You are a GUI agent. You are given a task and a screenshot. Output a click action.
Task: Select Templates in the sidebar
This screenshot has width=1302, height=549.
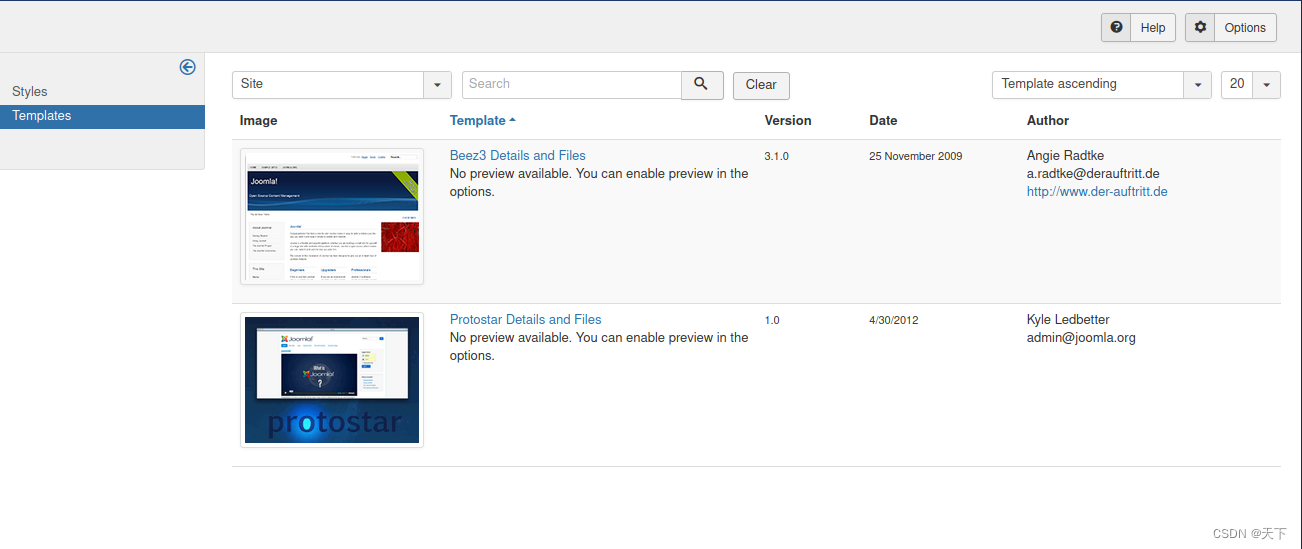pyautogui.click(x=102, y=116)
